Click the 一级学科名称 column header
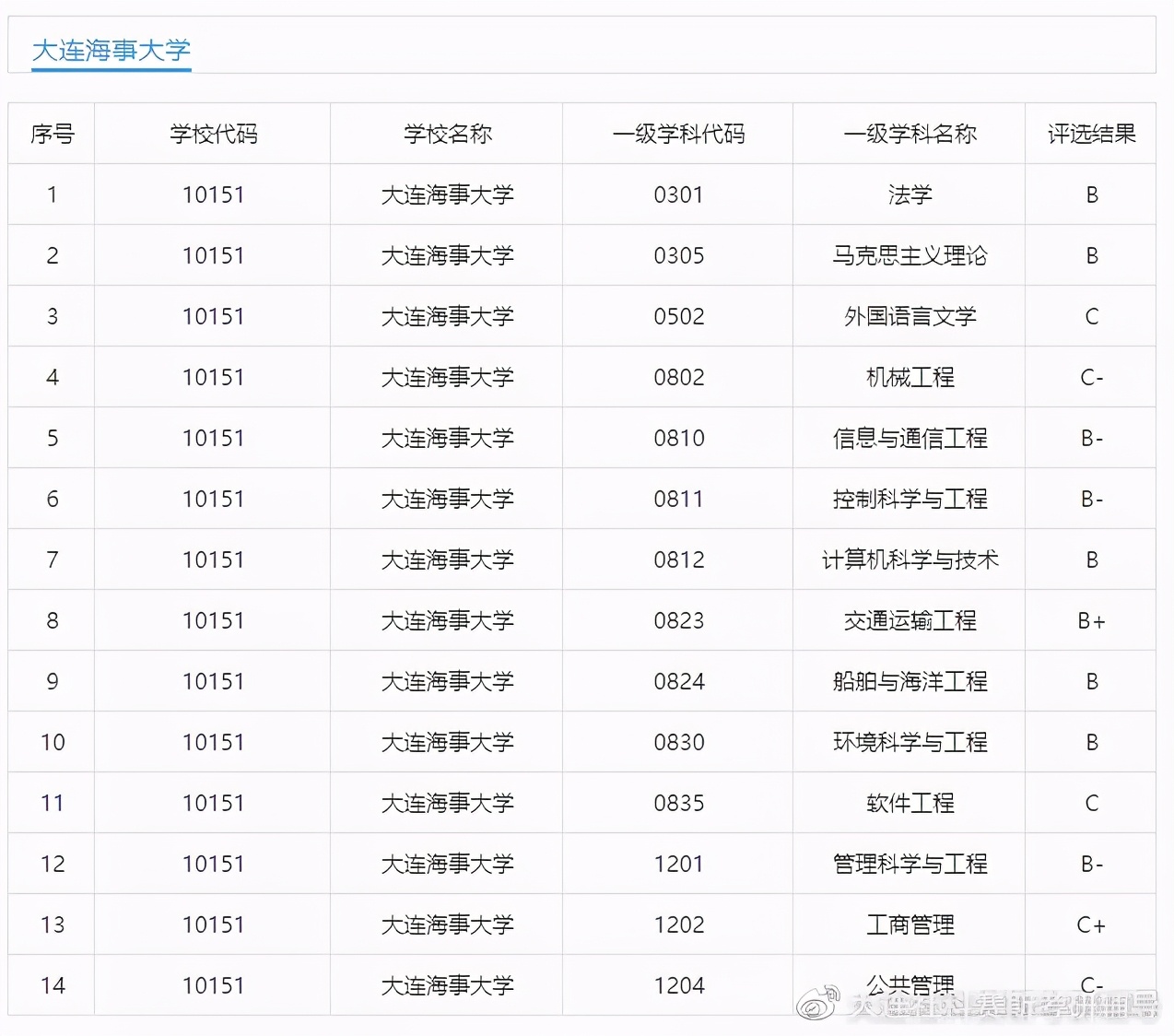This screenshot has width=1174, height=1036. click(909, 134)
